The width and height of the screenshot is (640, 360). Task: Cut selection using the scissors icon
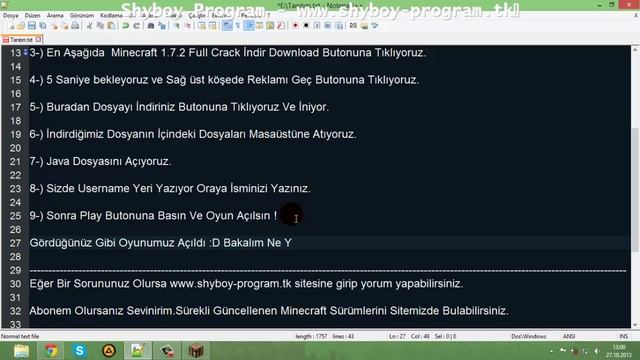coord(89,26)
